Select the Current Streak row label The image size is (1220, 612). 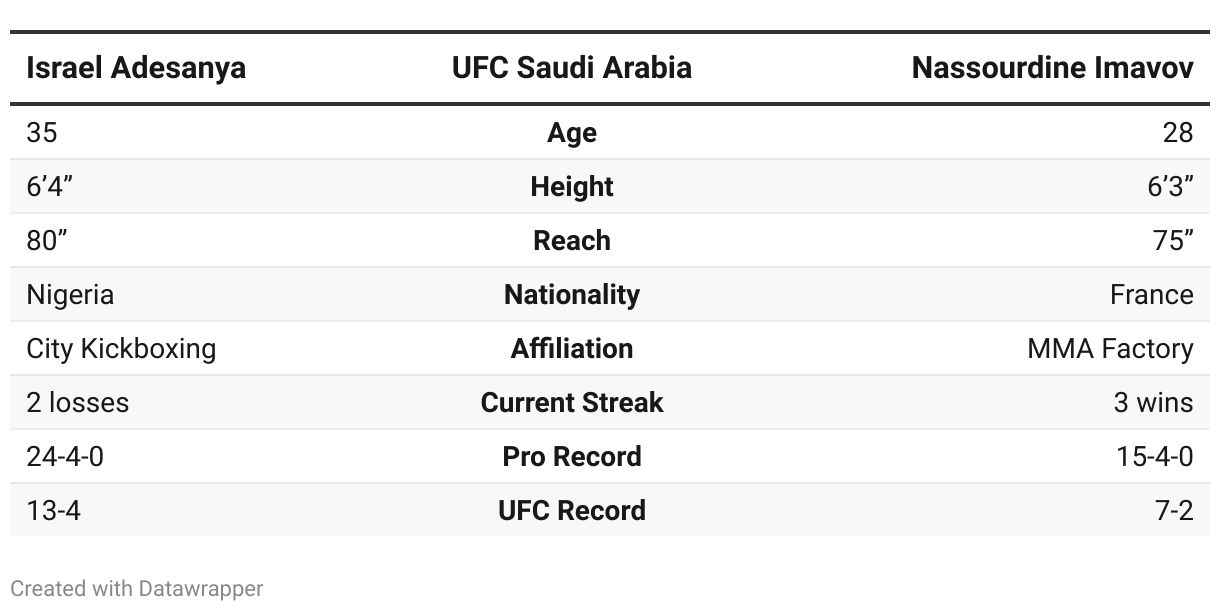tap(571, 403)
